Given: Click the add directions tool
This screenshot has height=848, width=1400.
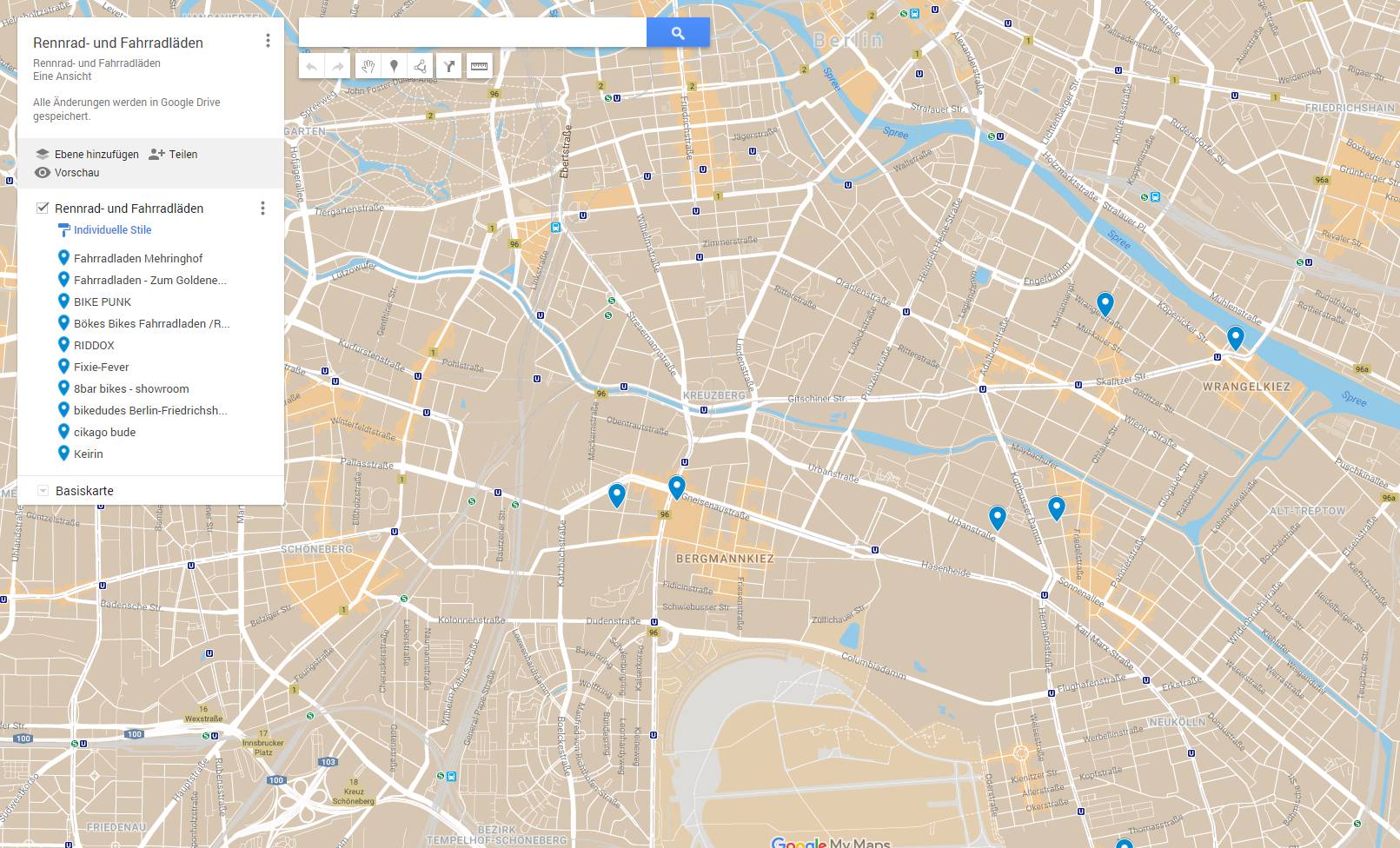Looking at the screenshot, I should tap(449, 66).
